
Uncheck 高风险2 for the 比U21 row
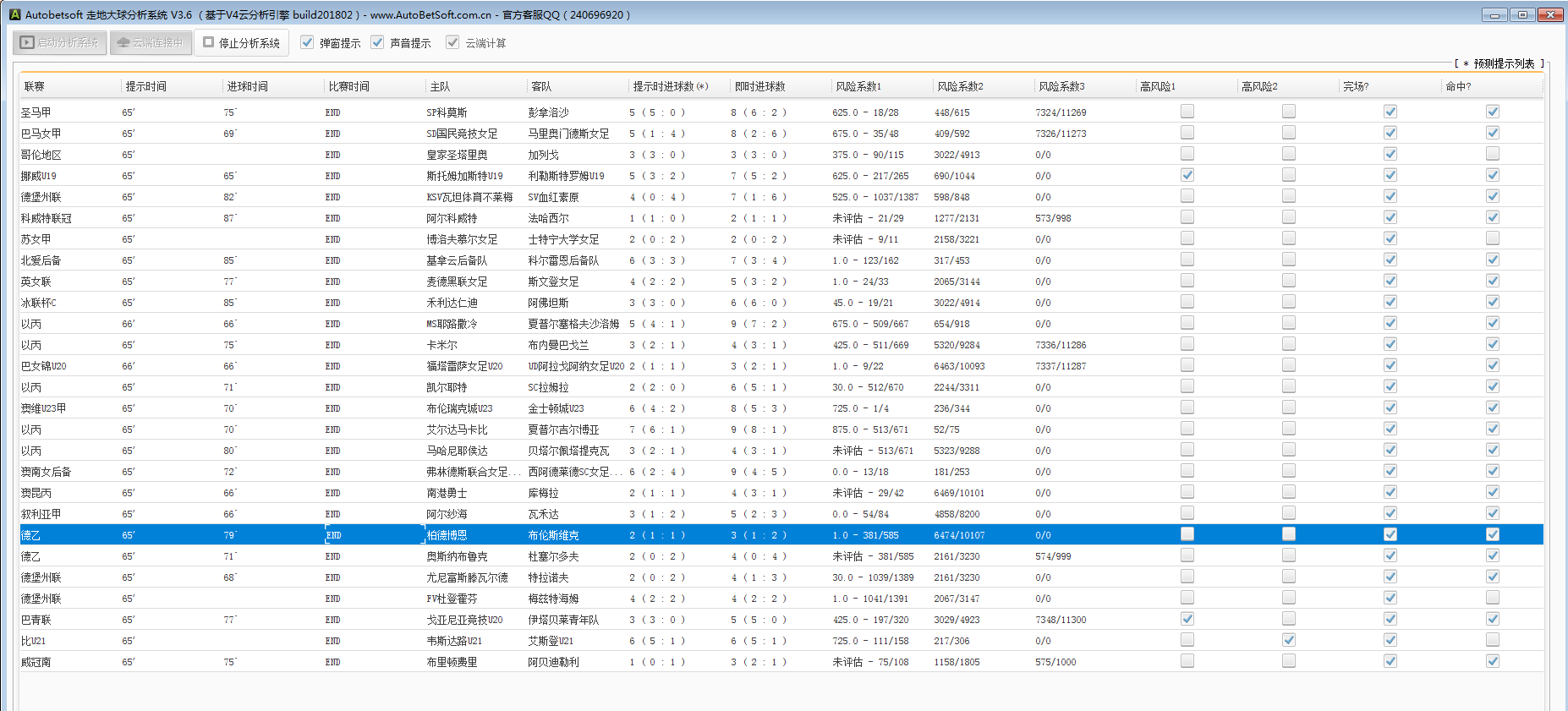point(1289,640)
